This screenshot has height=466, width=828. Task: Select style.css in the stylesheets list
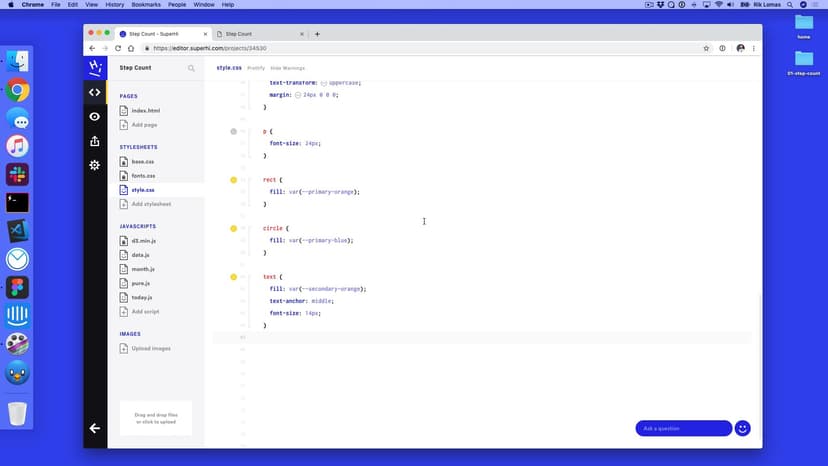tap(143, 190)
